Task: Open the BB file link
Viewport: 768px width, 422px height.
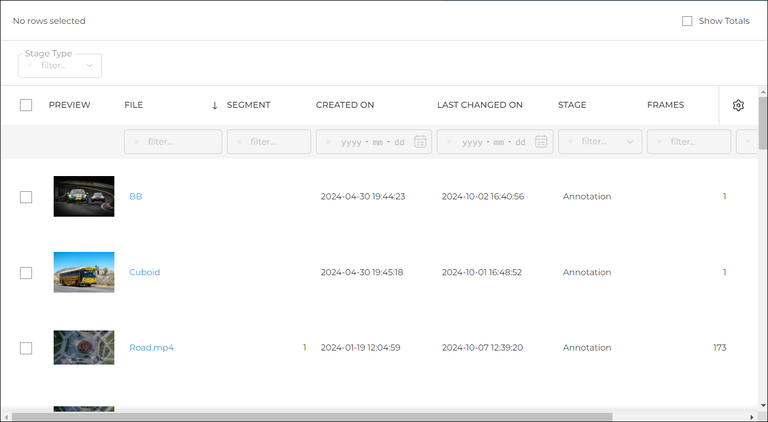Action: [136, 196]
